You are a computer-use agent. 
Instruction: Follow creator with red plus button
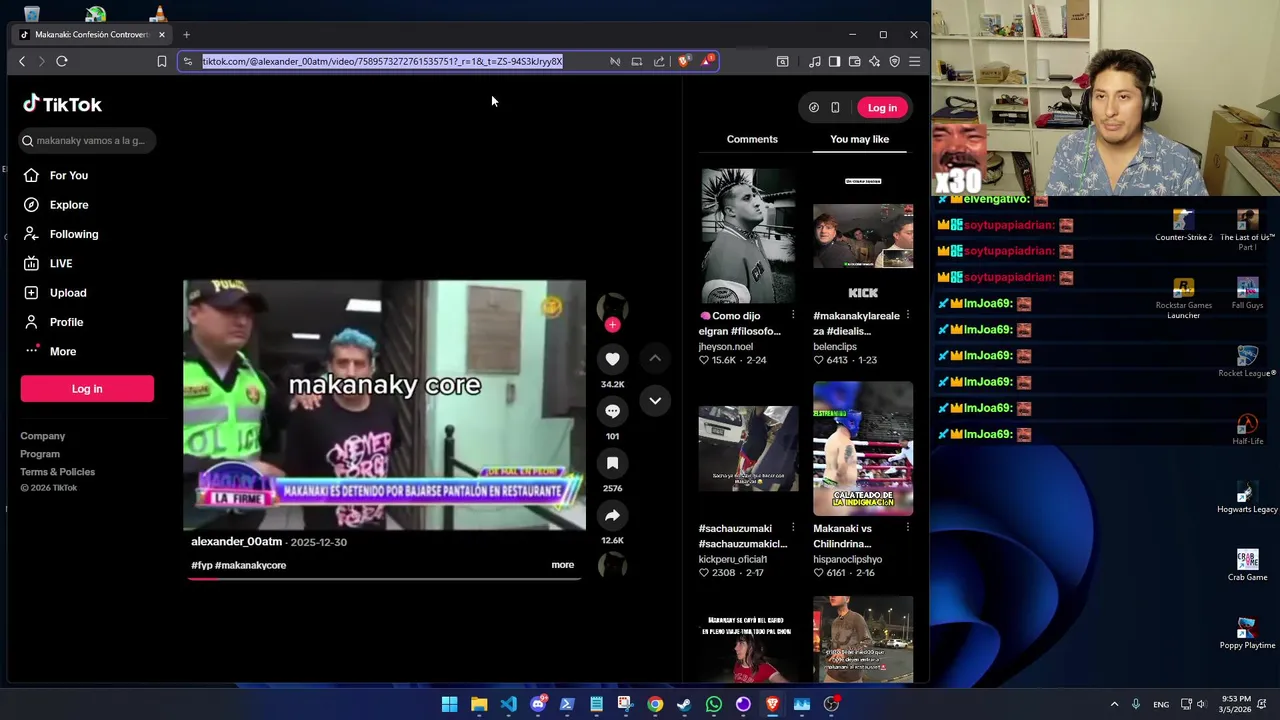(612, 324)
